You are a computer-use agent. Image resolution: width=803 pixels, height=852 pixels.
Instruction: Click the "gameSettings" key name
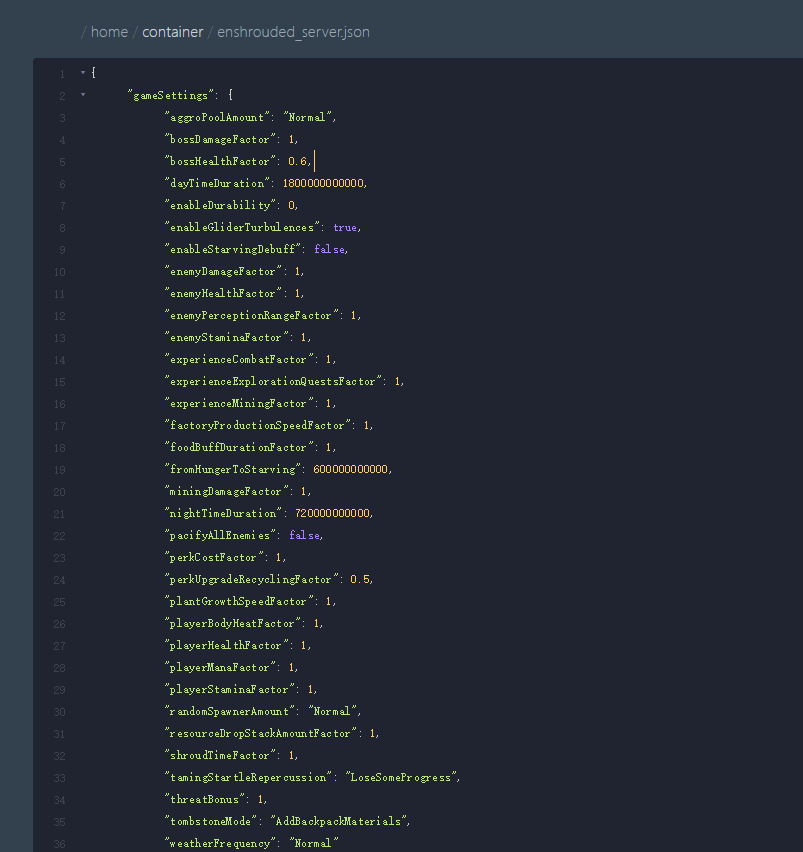pos(169,96)
